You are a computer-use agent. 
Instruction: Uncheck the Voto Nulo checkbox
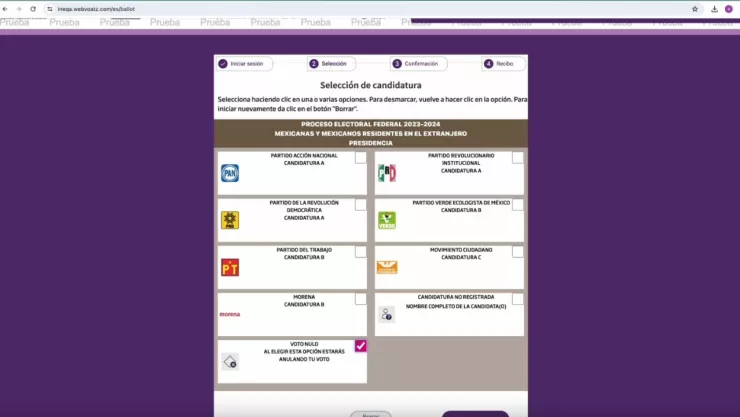tap(361, 346)
